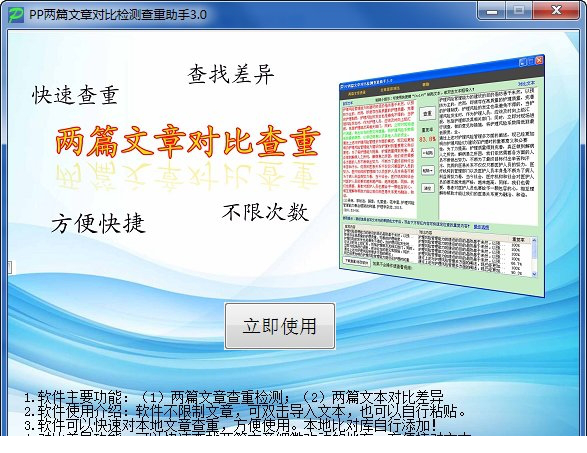Click the line 2.软件使用介绍 description
Screen dimensions: 587x453
pos(245,411)
